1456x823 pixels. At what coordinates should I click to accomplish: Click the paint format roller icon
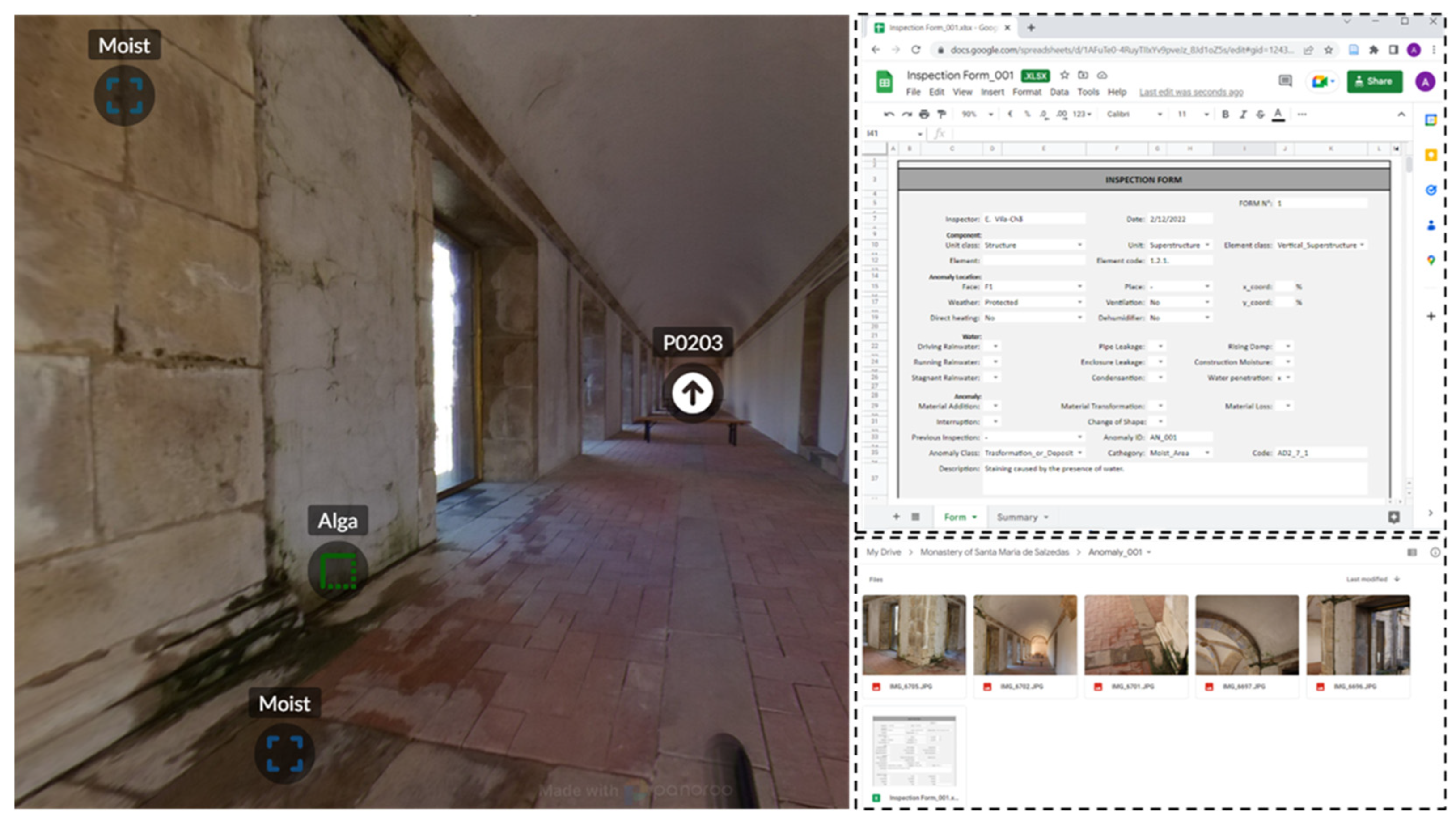pos(942,114)
